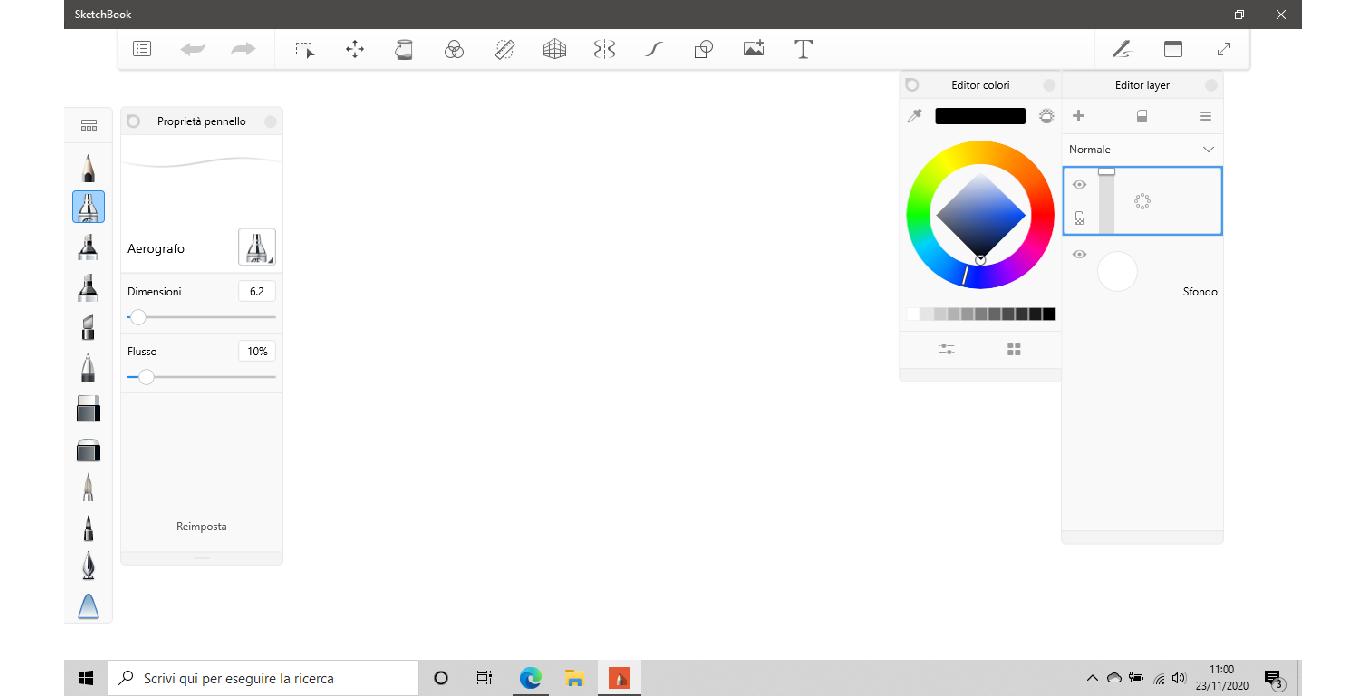
Task: Toggle visibility of the Sfondo layer
Action: (x=1079, y=254)
